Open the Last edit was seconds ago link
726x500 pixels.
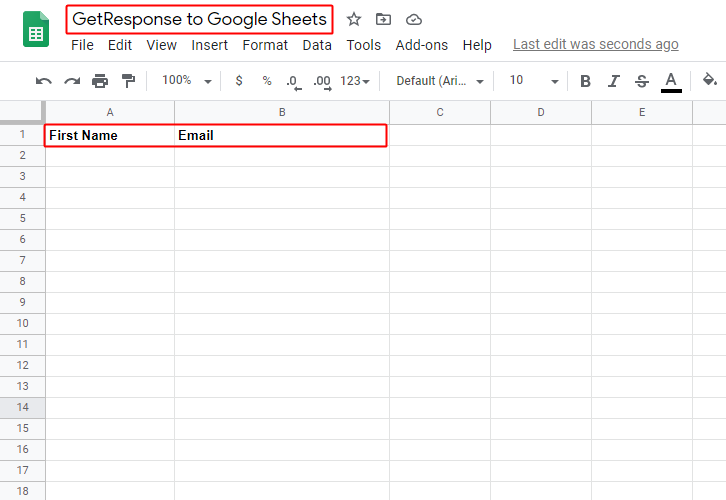pyautogui.click(x=595, y=44)
